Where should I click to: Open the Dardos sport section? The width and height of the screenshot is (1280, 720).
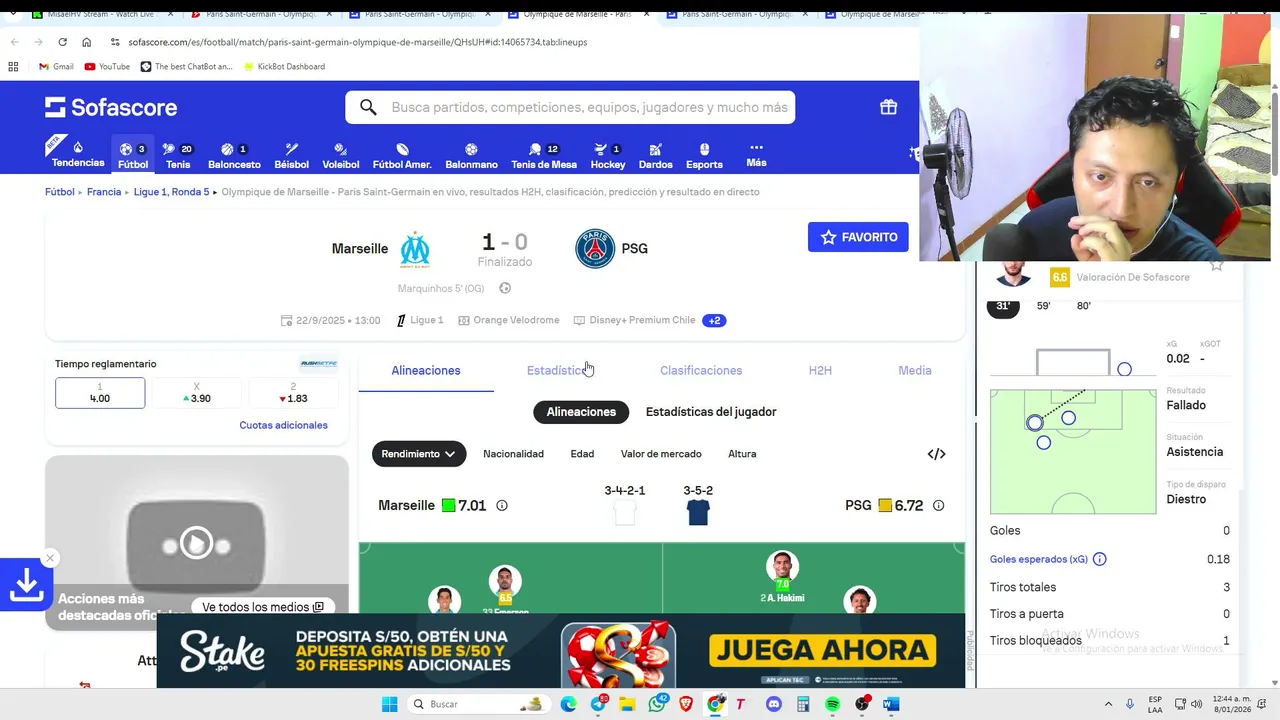pos(655,155)
